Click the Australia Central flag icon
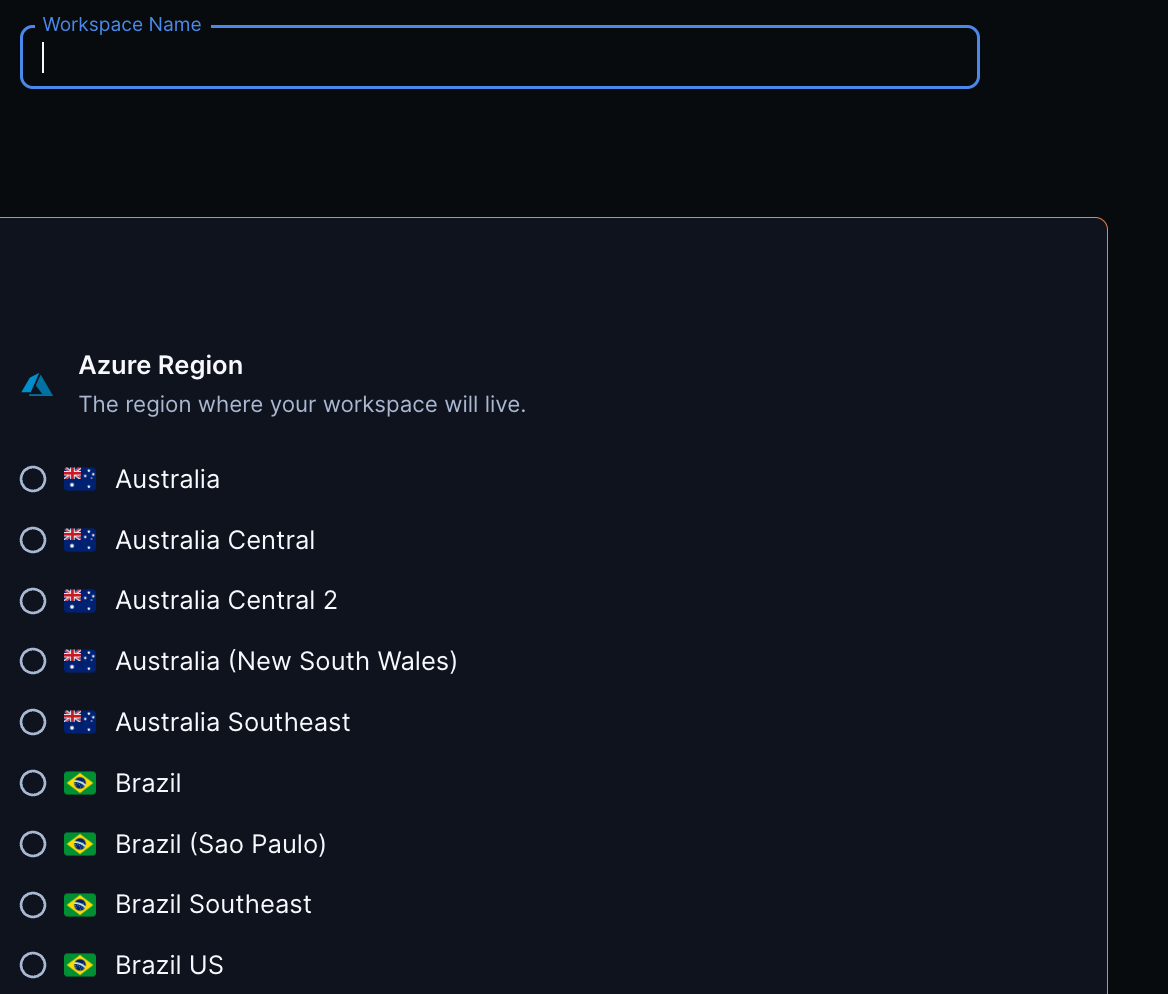The width and height of the screenshot is (1168, 994). pos(79,539)
